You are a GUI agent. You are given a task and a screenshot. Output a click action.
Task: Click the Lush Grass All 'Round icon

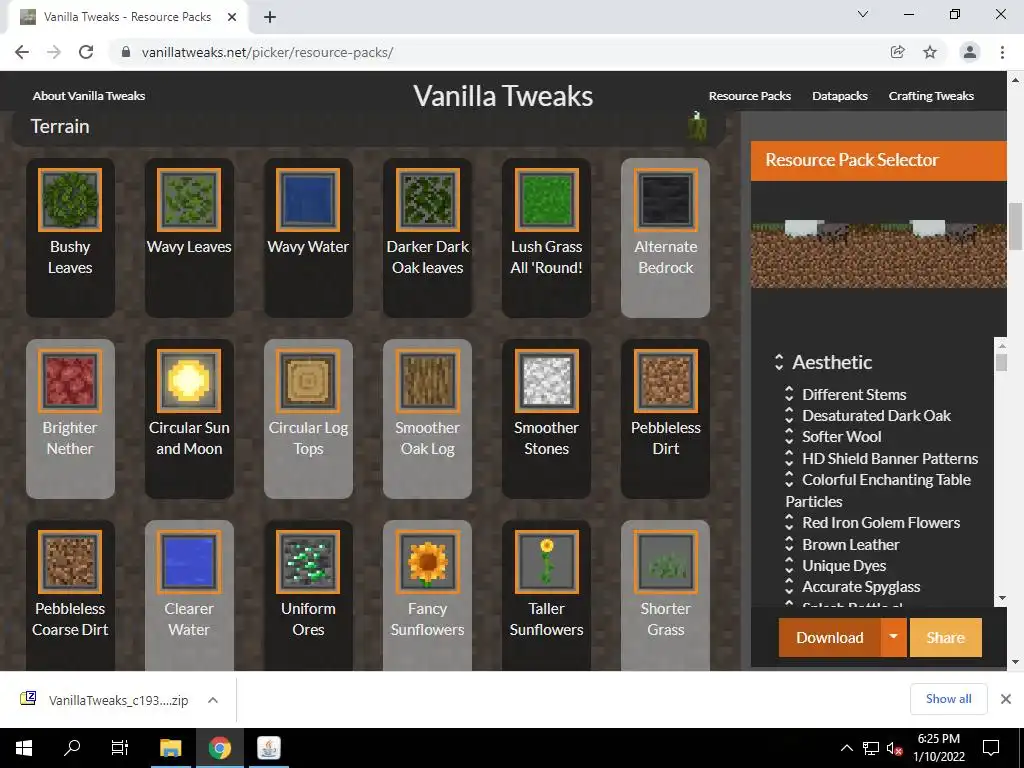pos(547,200)
